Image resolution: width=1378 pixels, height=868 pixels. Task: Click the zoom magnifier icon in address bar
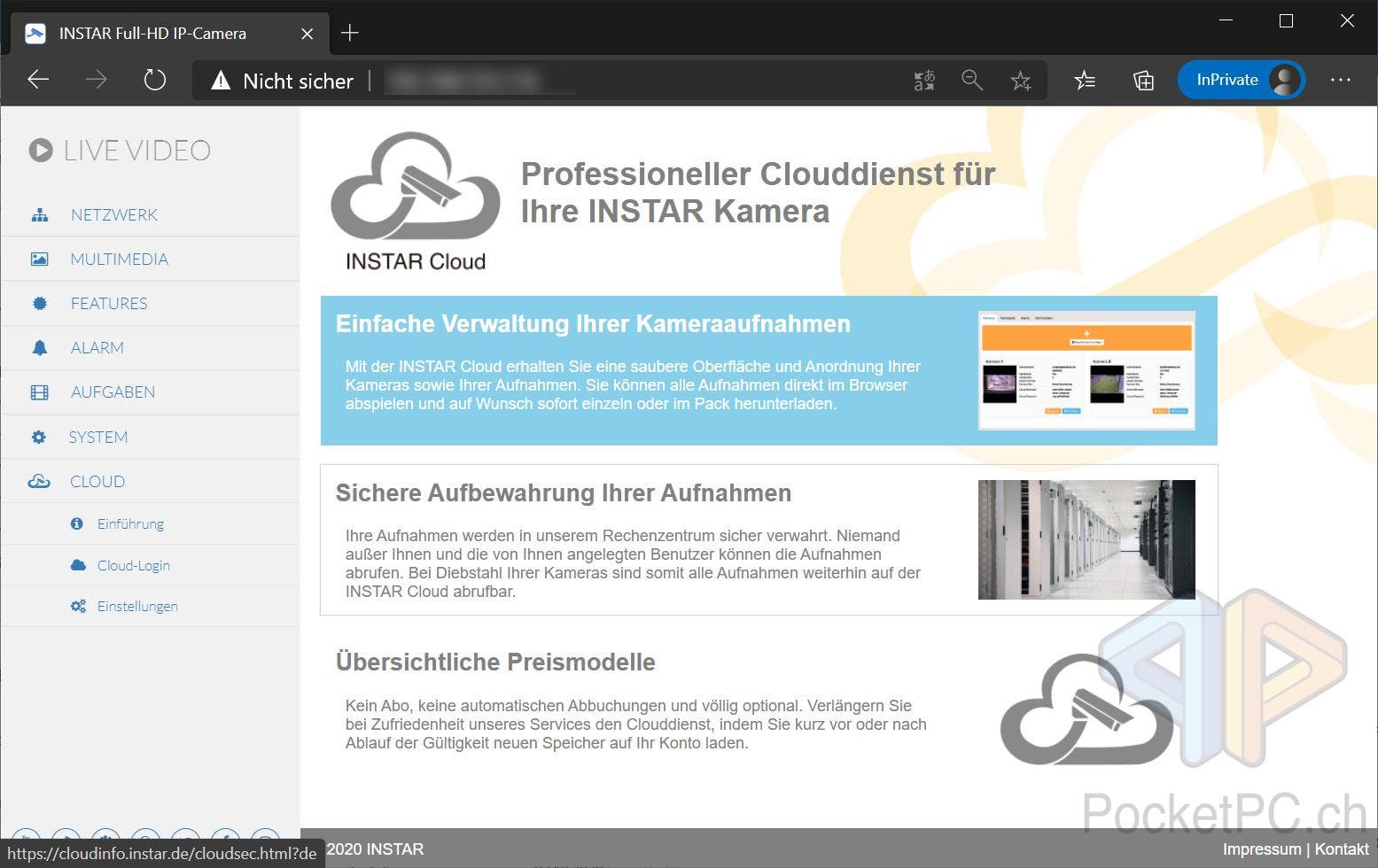pos(972,81)
